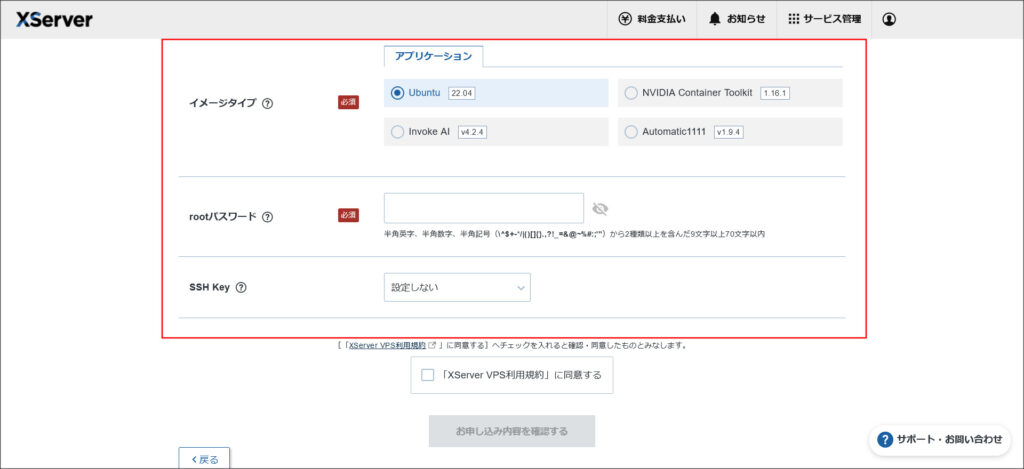Open the user account icon
The image size is (1024, 469).
889,19
